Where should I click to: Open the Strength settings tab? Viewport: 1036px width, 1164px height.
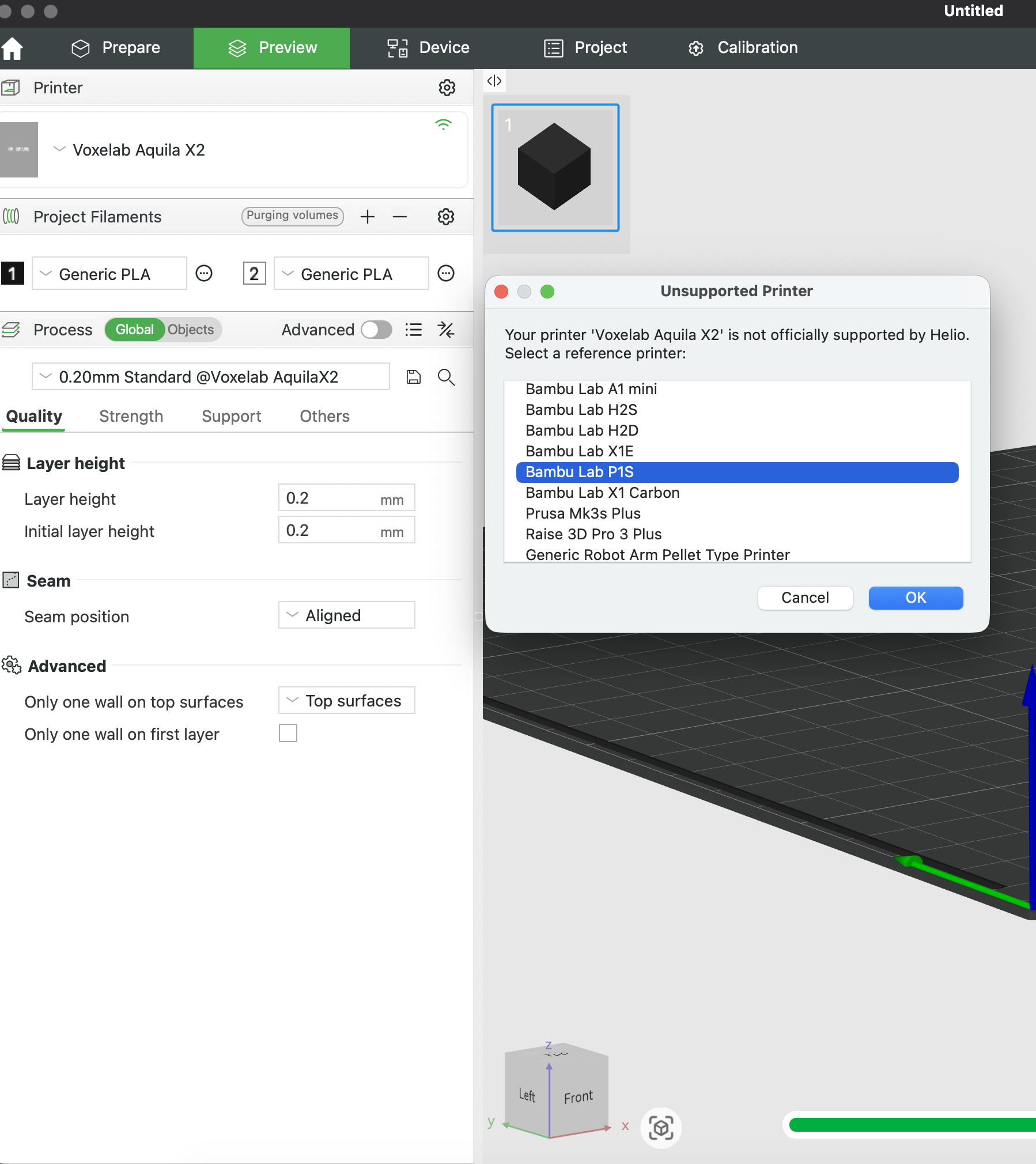131,416
